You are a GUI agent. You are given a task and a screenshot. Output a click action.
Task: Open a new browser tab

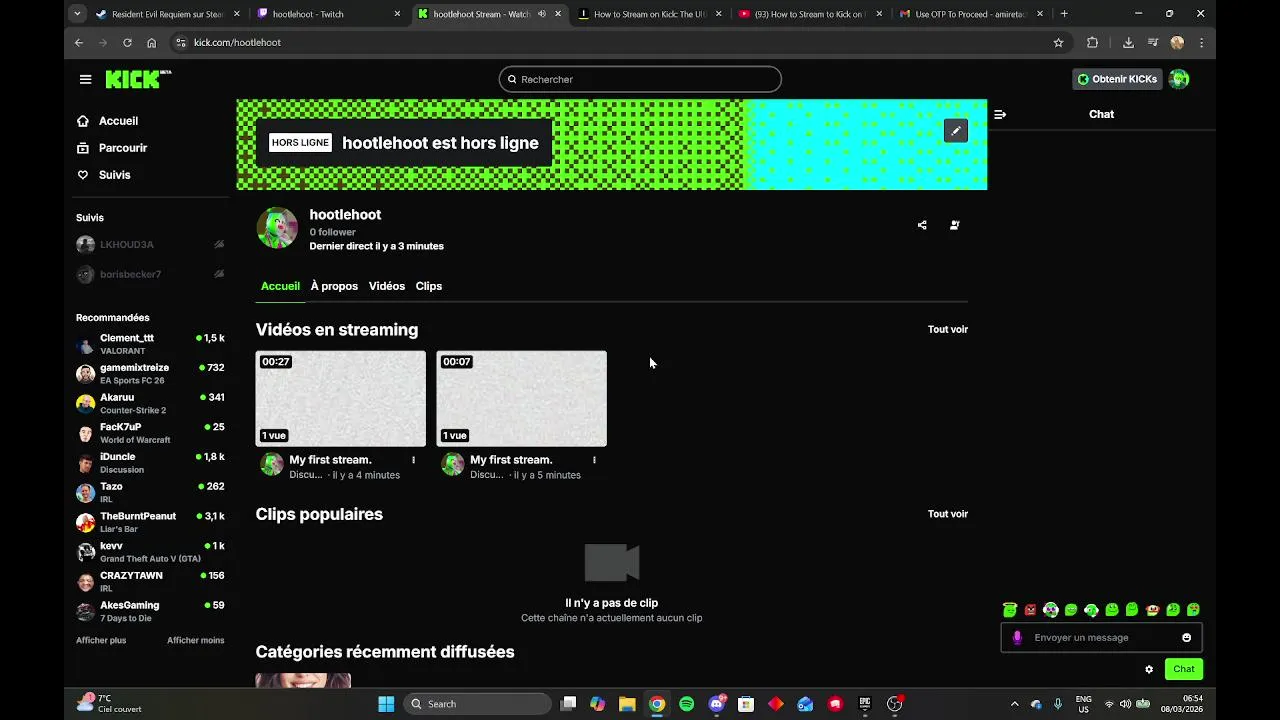coord(1064,14)
